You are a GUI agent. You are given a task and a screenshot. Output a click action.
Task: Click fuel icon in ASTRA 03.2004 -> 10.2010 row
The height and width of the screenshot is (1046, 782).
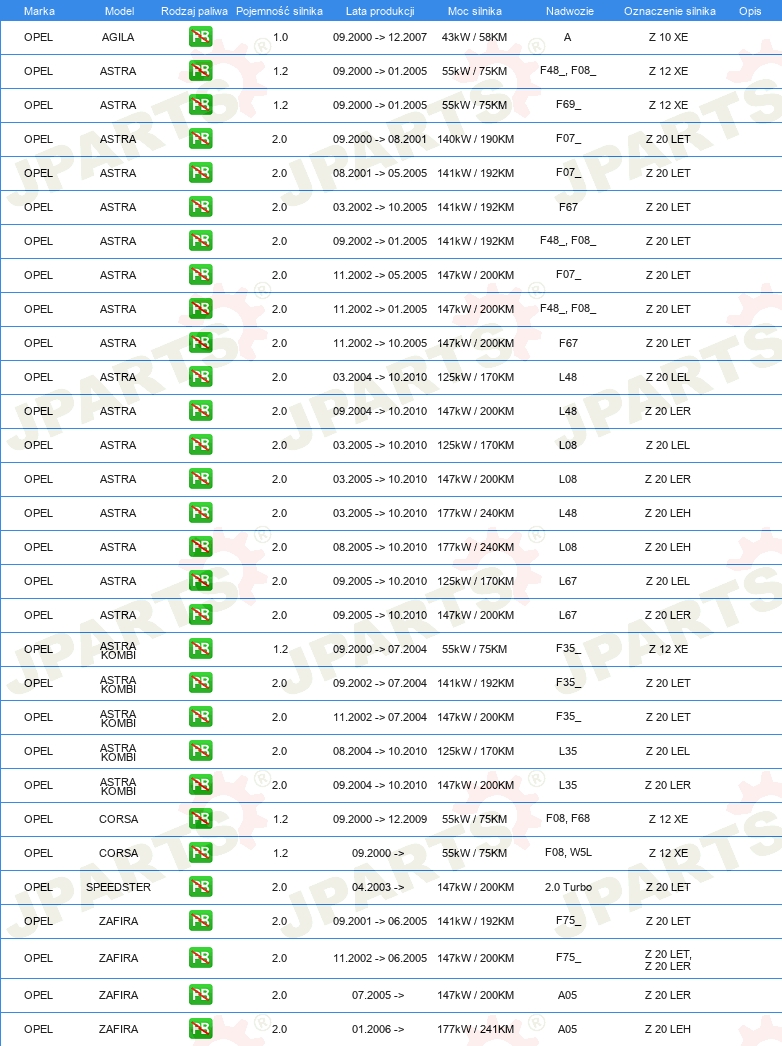[x=200, y=377]
